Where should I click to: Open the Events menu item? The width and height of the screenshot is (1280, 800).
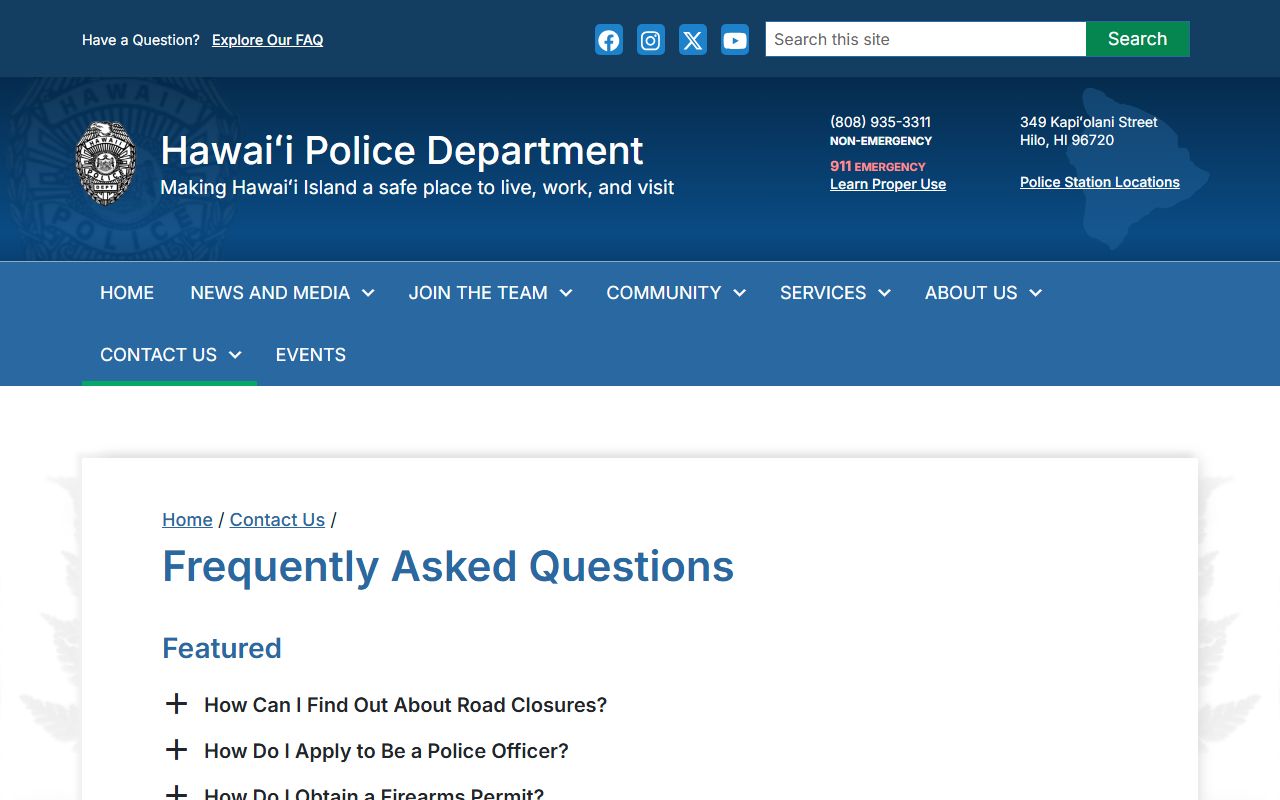(311, 355)
